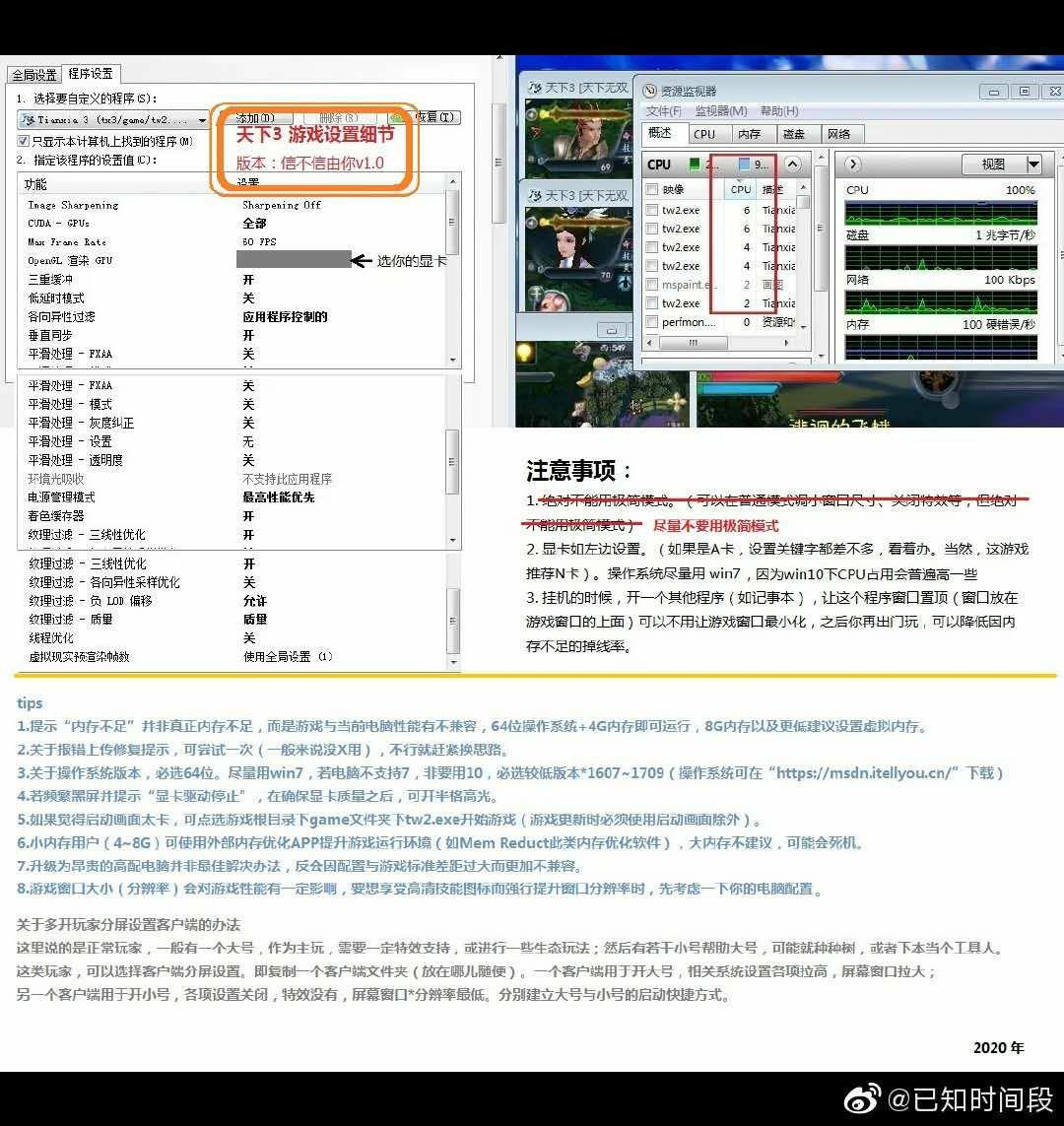Select the 线程优化 setting row

pyautogui.click(x=233, y=637)
